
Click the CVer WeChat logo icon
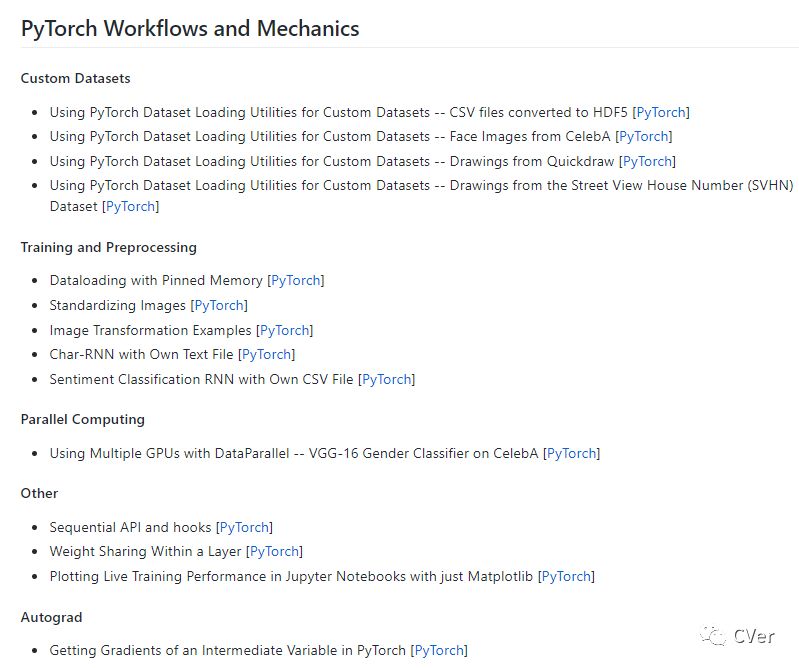coord(715,635)
